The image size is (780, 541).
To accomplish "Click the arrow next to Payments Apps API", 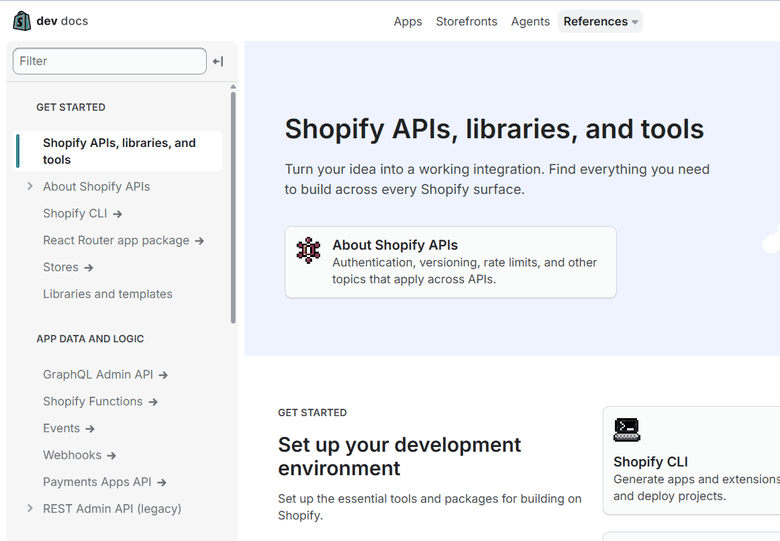I will (x=162, y=483).
